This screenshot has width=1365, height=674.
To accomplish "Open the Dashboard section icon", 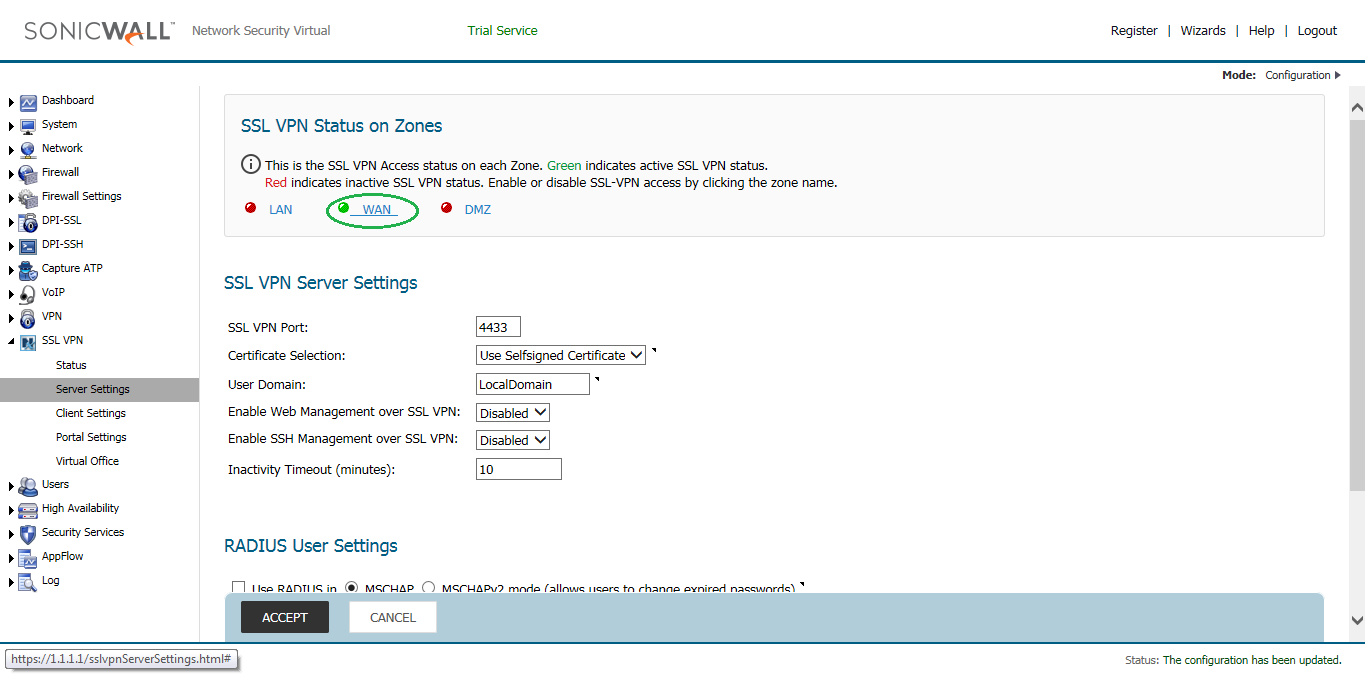I will [x=27, y=100].
